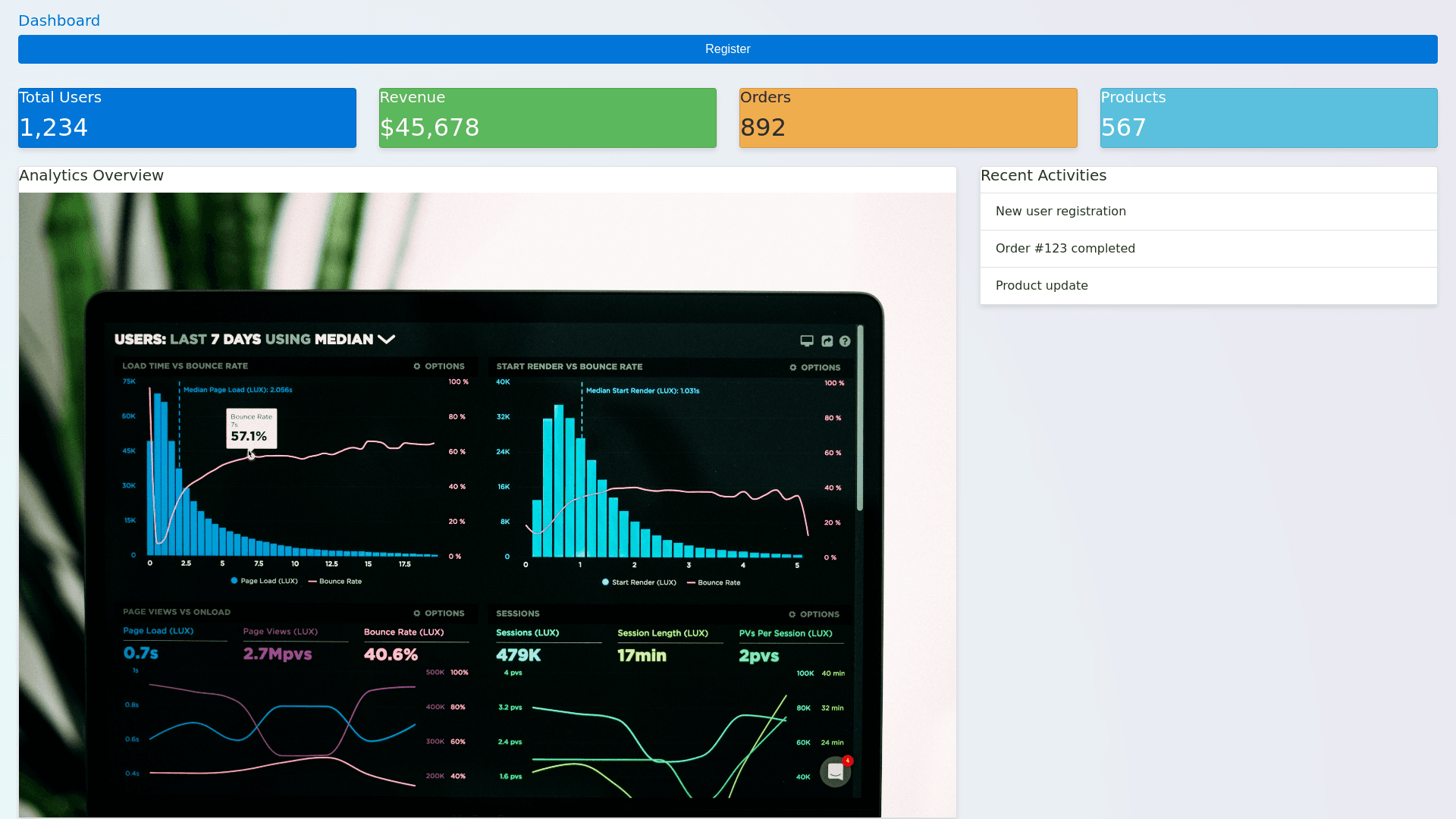Image resolution: width=1456 pixels, height=819 pixels.
Task: Click the green Revenue stat card
Action: (547, 118)
